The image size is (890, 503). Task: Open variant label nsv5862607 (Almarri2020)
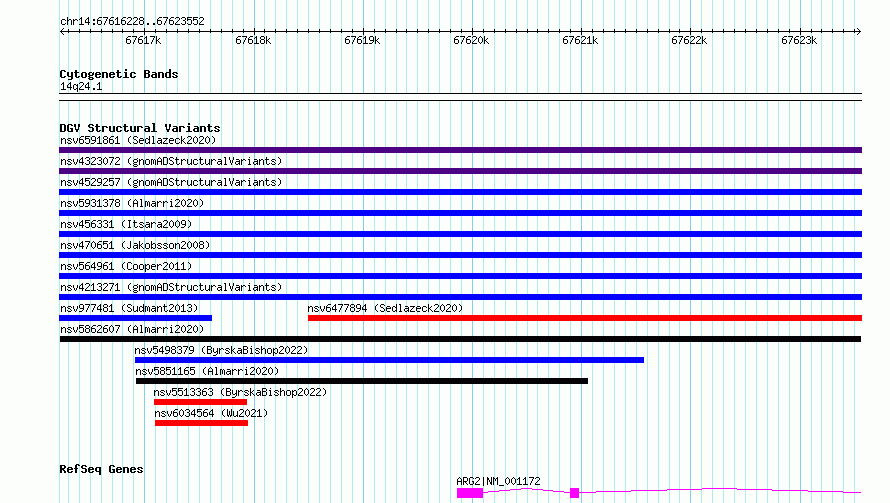(132, 329)
